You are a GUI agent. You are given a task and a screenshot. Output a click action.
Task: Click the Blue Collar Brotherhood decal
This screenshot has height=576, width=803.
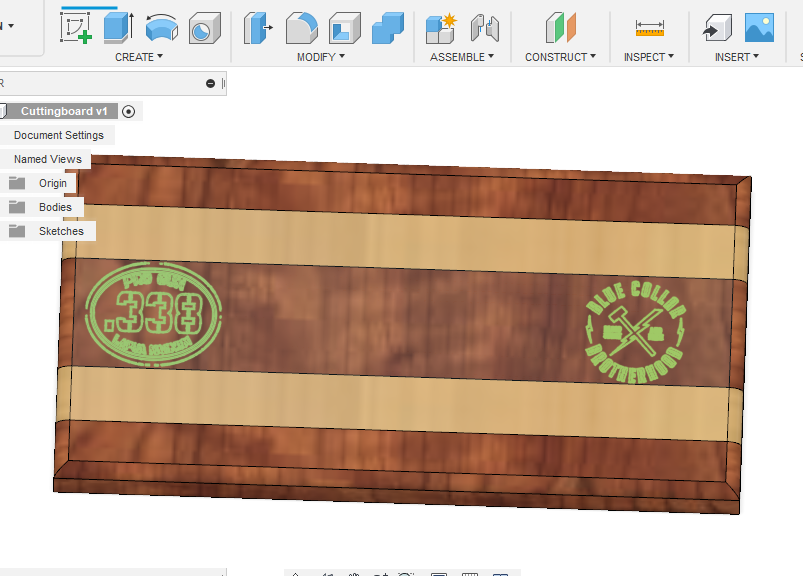(x=635, y=332)
